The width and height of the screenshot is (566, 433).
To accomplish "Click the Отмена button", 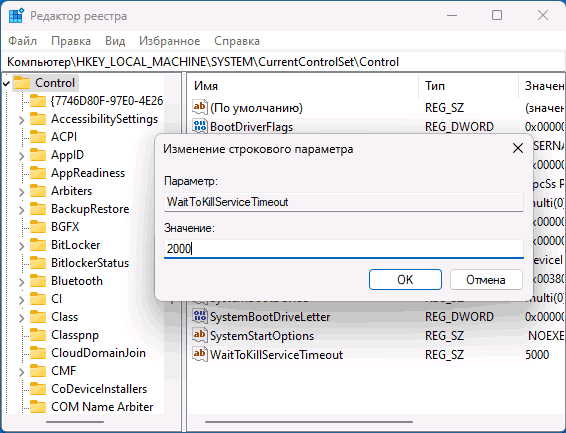I will [x=486, y=279].
